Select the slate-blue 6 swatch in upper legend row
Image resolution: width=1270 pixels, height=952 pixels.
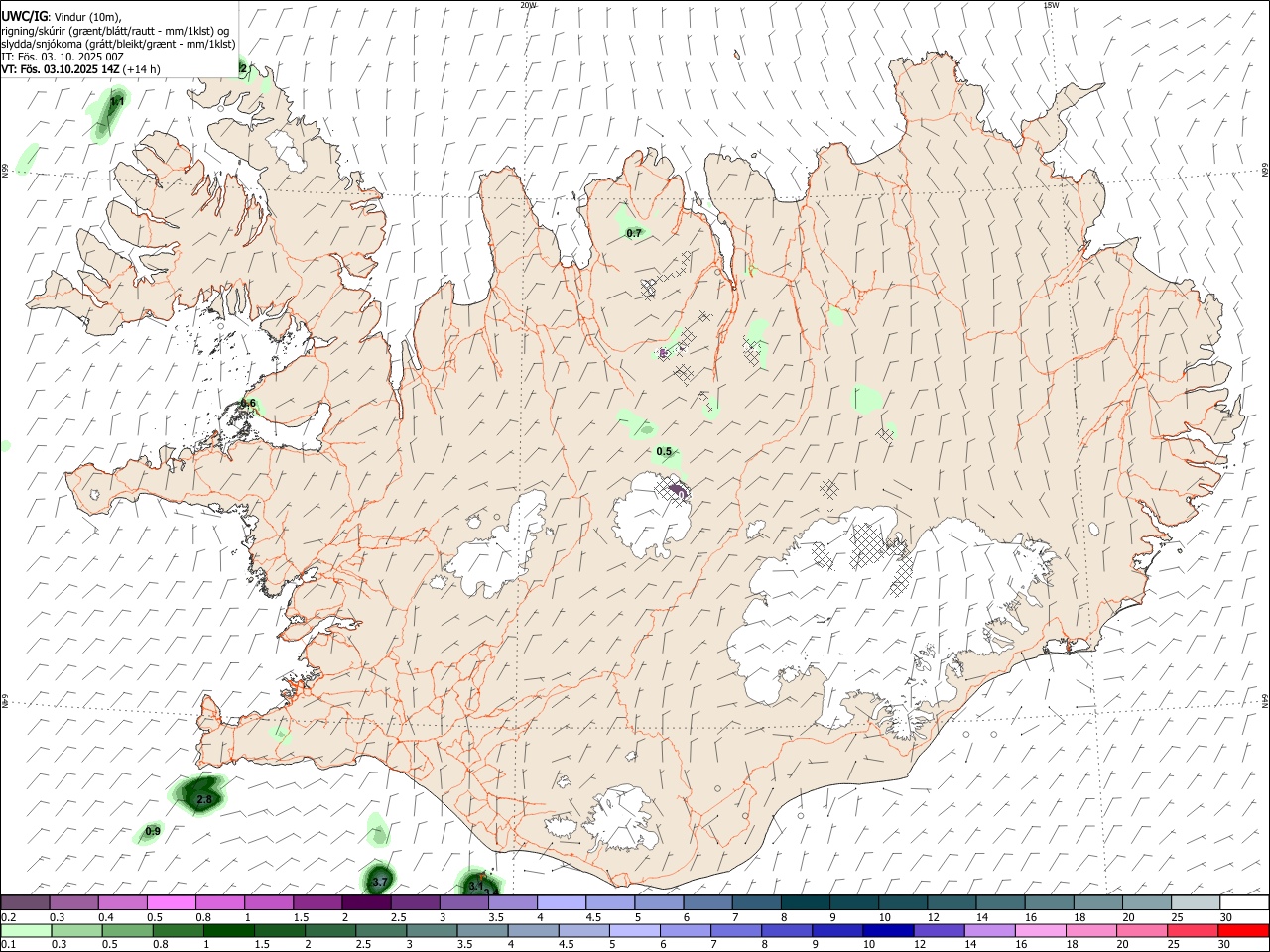coord(708,902)
